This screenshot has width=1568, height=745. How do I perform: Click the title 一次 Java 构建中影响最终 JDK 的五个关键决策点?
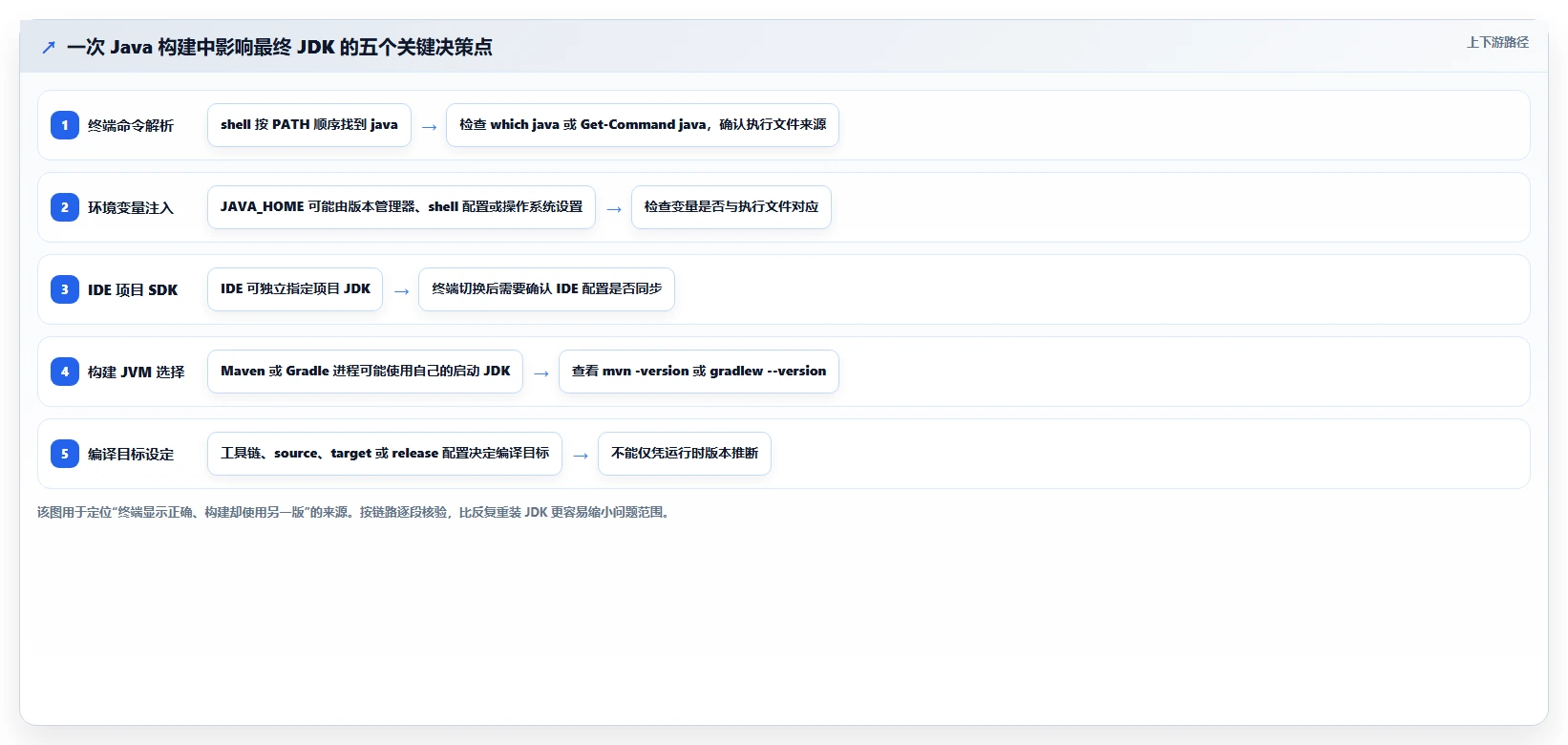[x=280, y=47]
